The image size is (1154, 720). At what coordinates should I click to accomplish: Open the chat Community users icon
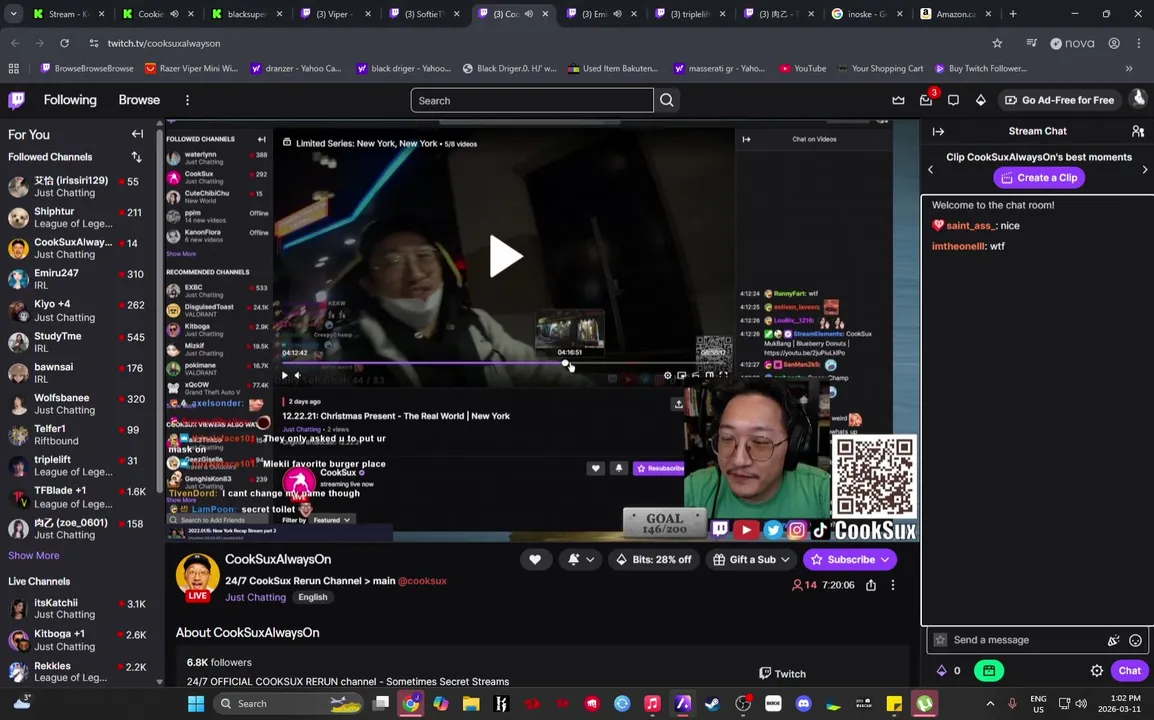pyautogui.click(x=1137, y=132)
